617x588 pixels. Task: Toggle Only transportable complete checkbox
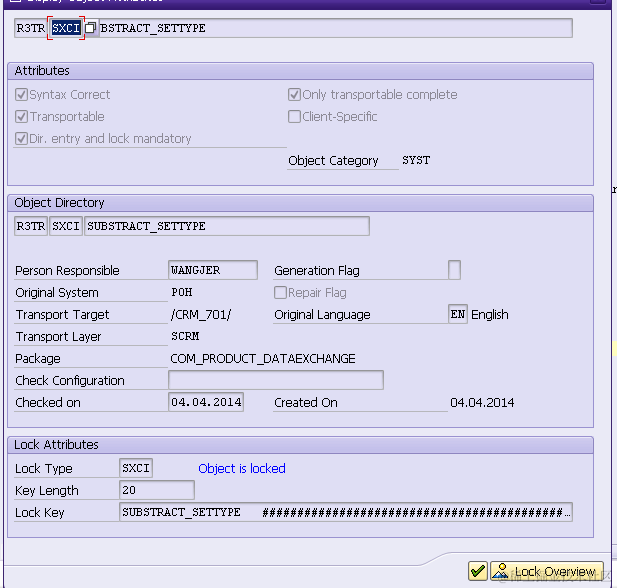[294, 95]
